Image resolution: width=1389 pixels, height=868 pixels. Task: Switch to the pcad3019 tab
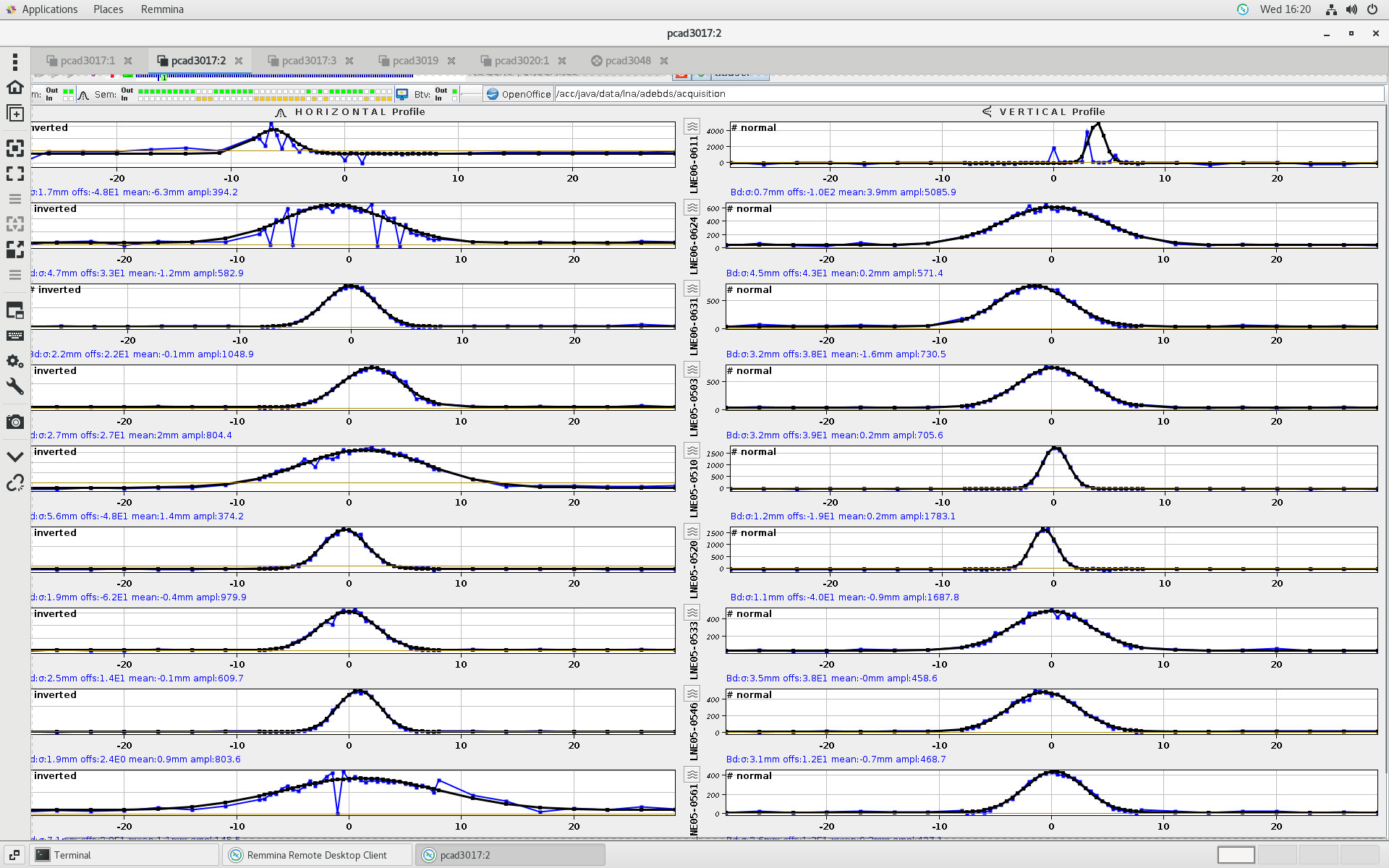(x=415, y=61)
